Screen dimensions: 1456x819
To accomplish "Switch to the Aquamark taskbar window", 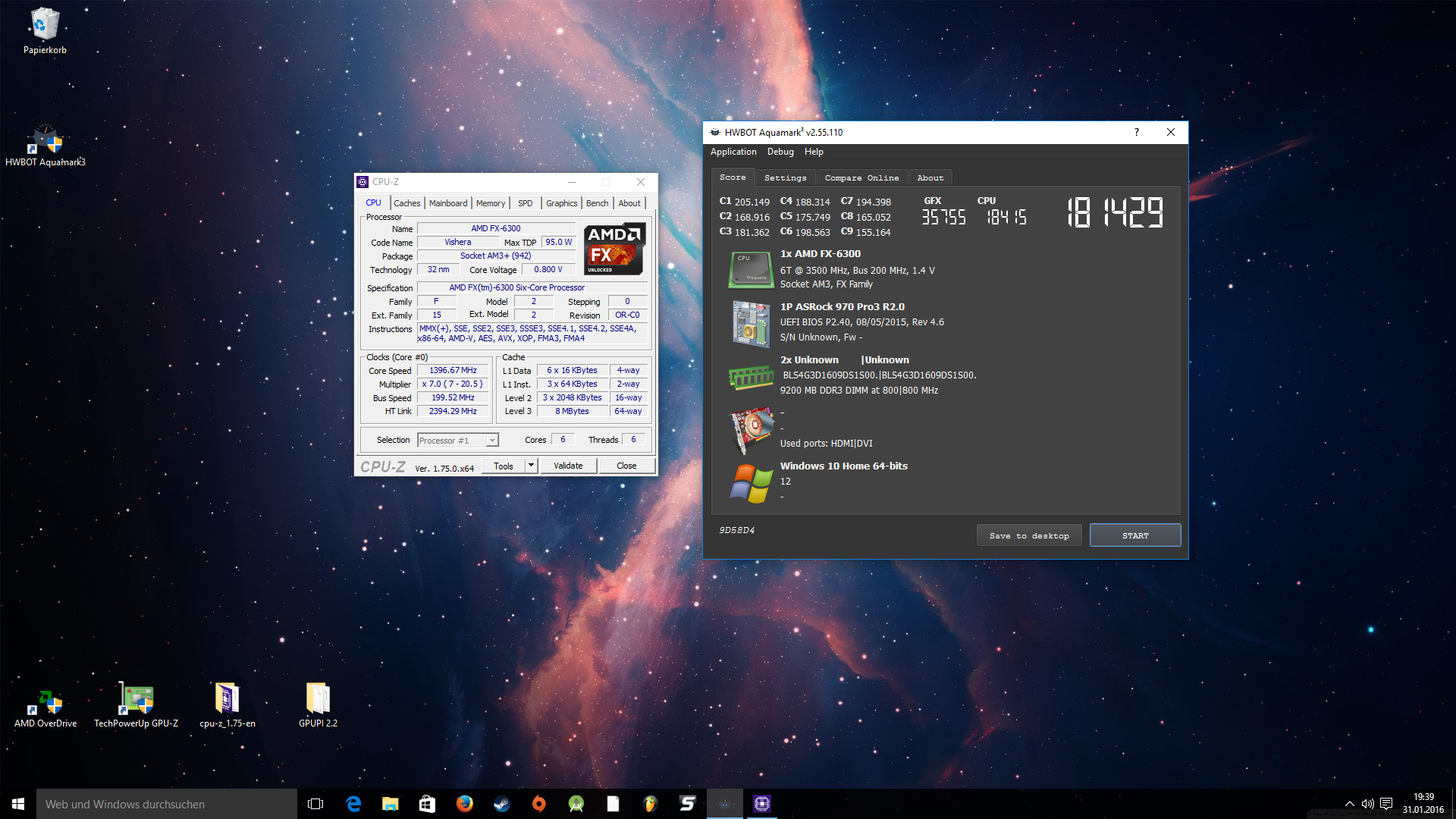I will [x=724, y=804].
